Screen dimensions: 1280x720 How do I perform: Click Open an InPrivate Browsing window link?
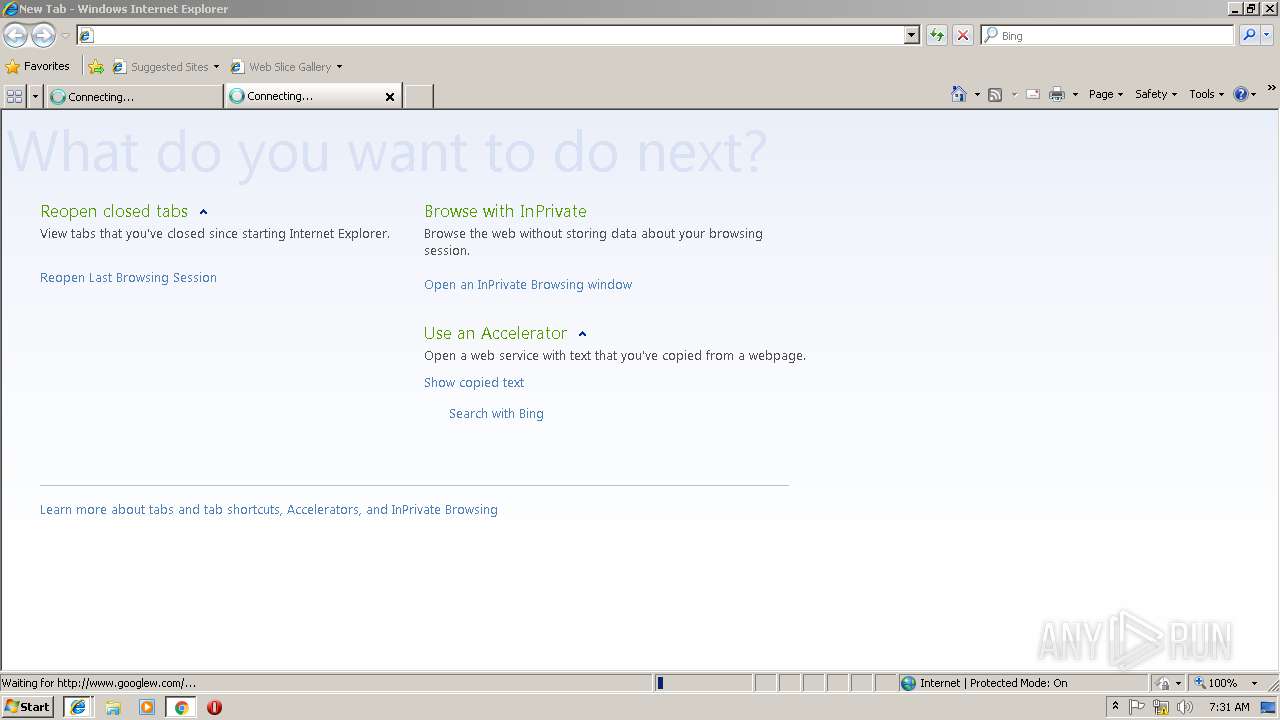click(x=528, y=285)
